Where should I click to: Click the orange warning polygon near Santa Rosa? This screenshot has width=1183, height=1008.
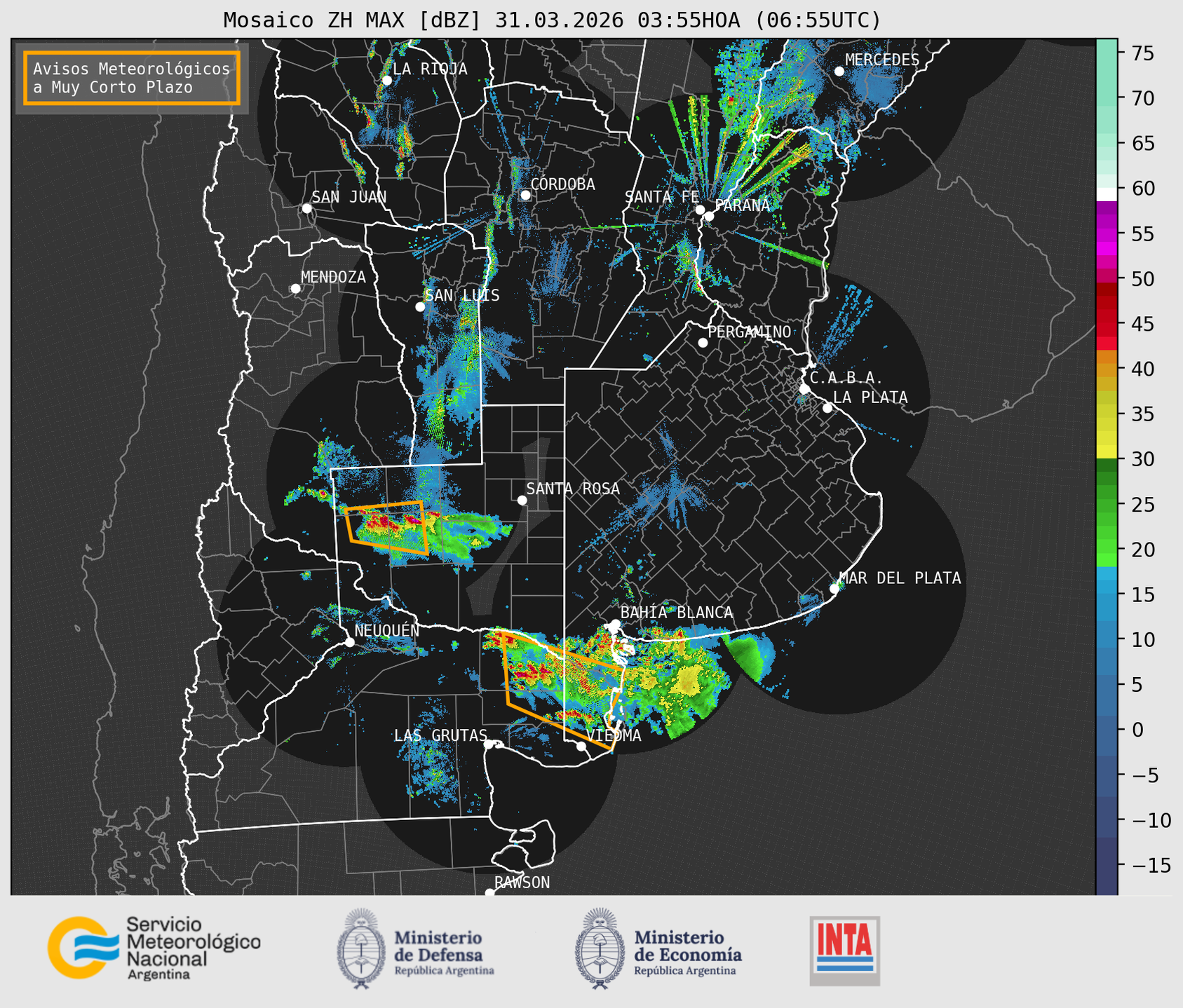pyautogui.click(x=386, y=528)
